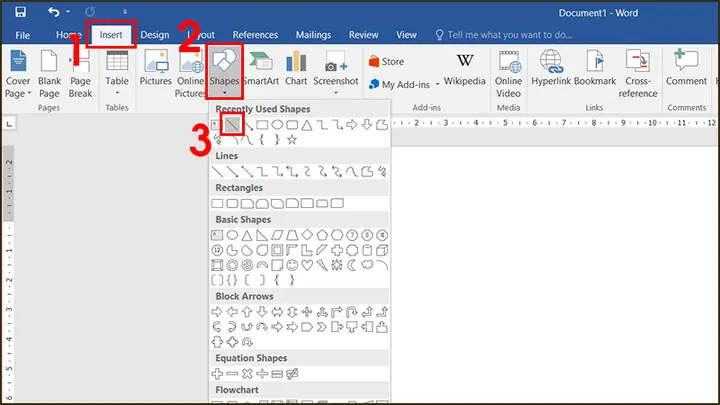The image size is (720, 405).
Task: Open Customize Quick Access Toolbar dropdown
Action: pyautogui.click(x=125, y=11)
